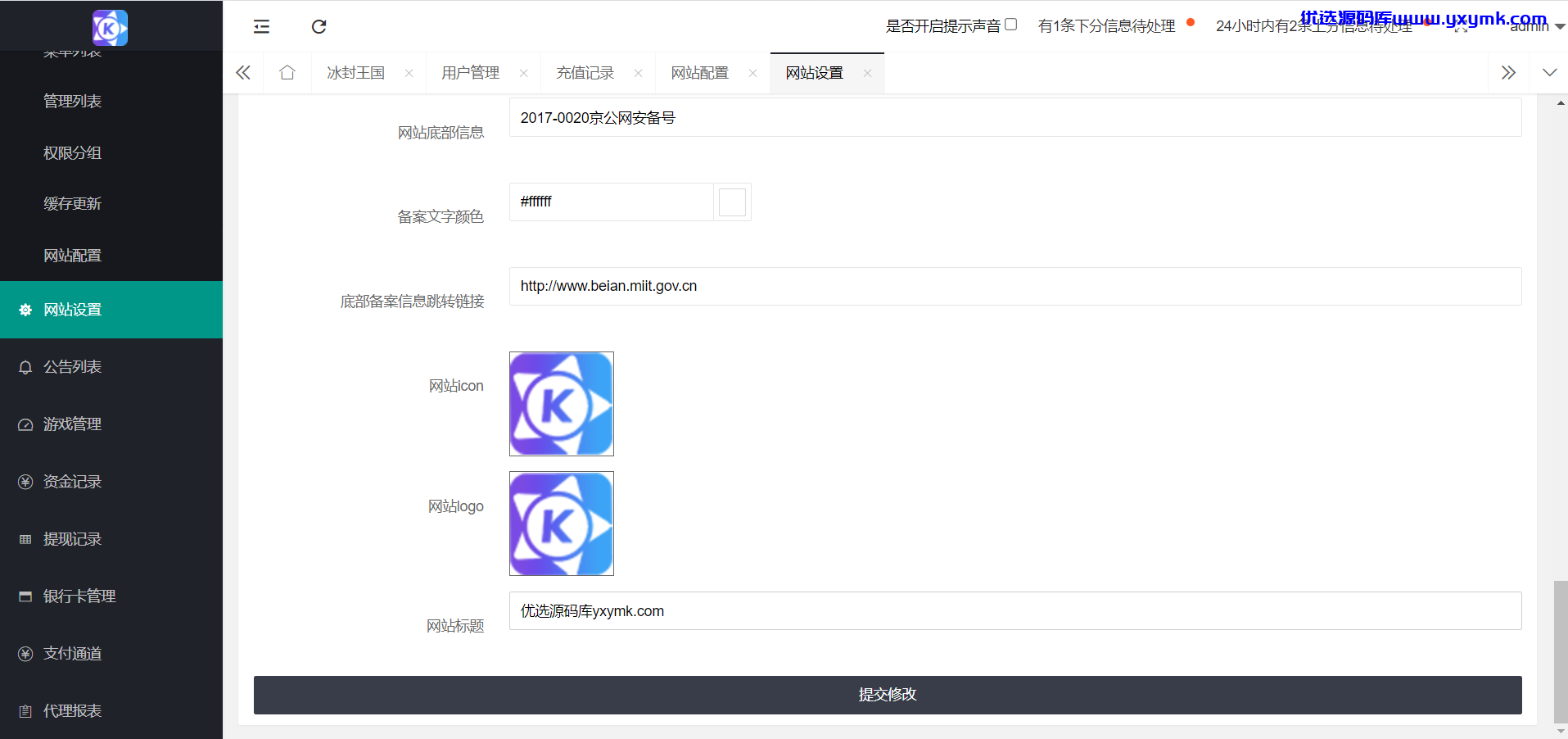This screenshot has width=1568, height=739.
Task: Switch to the 冰封王国 tab
Action: click(356, 73)
